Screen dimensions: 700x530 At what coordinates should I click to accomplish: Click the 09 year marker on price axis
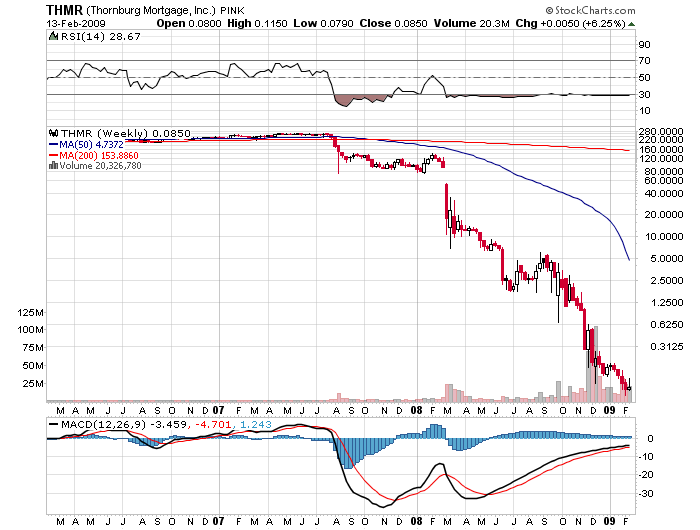click(609, 410)
